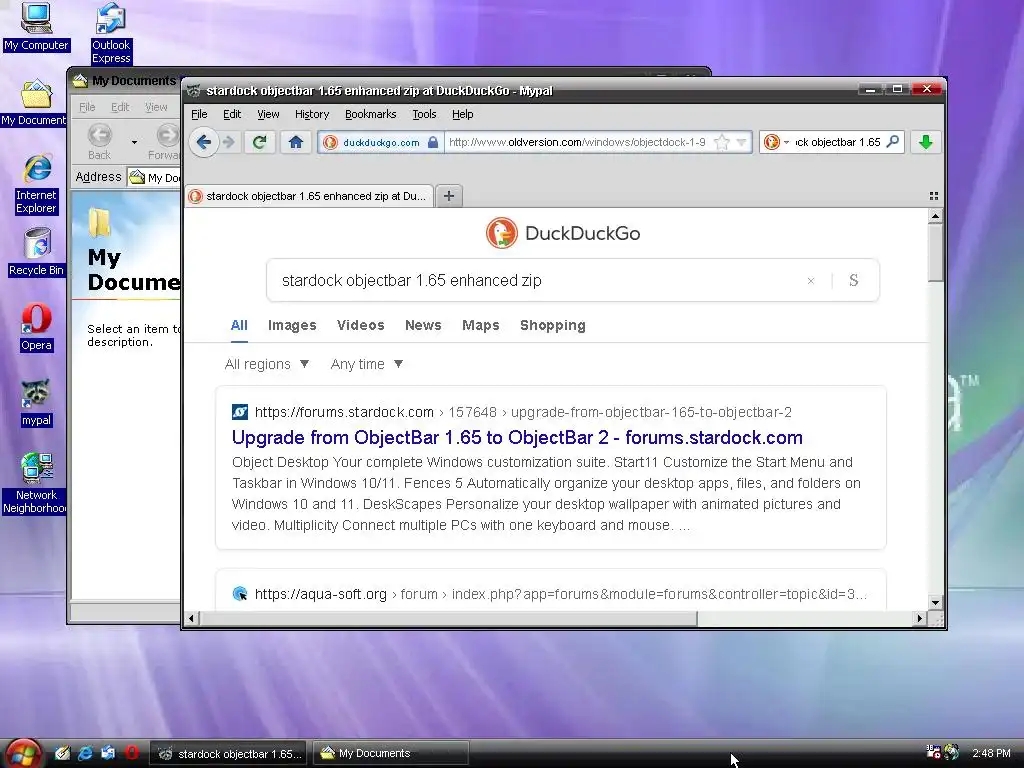Select the stardock objectbar browser tab
The image size is (1024, 768).
[309, 196]
